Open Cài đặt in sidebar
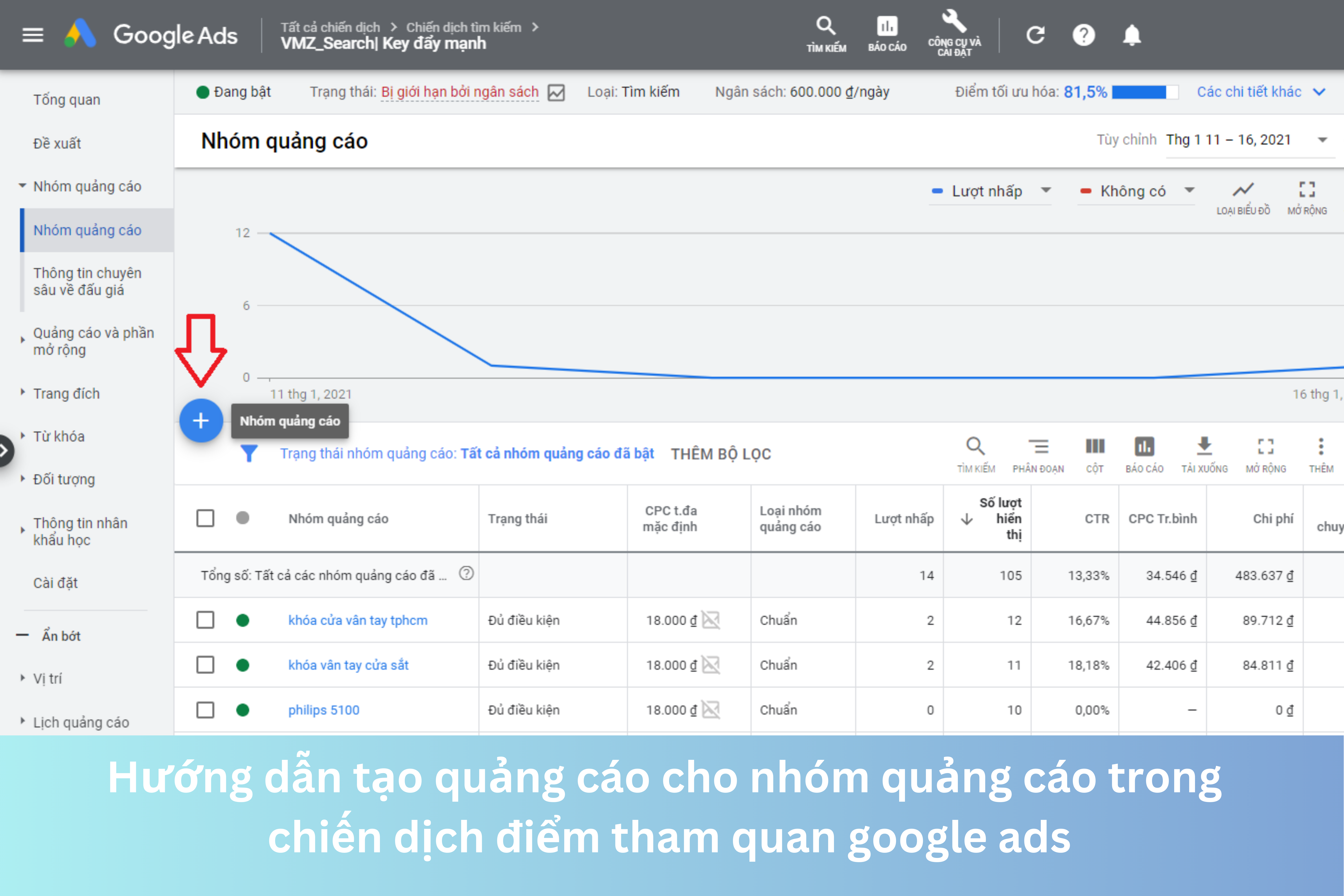The height and width of the screenshot is (896, 1344). pyautogui.click(x=55, y=583)
